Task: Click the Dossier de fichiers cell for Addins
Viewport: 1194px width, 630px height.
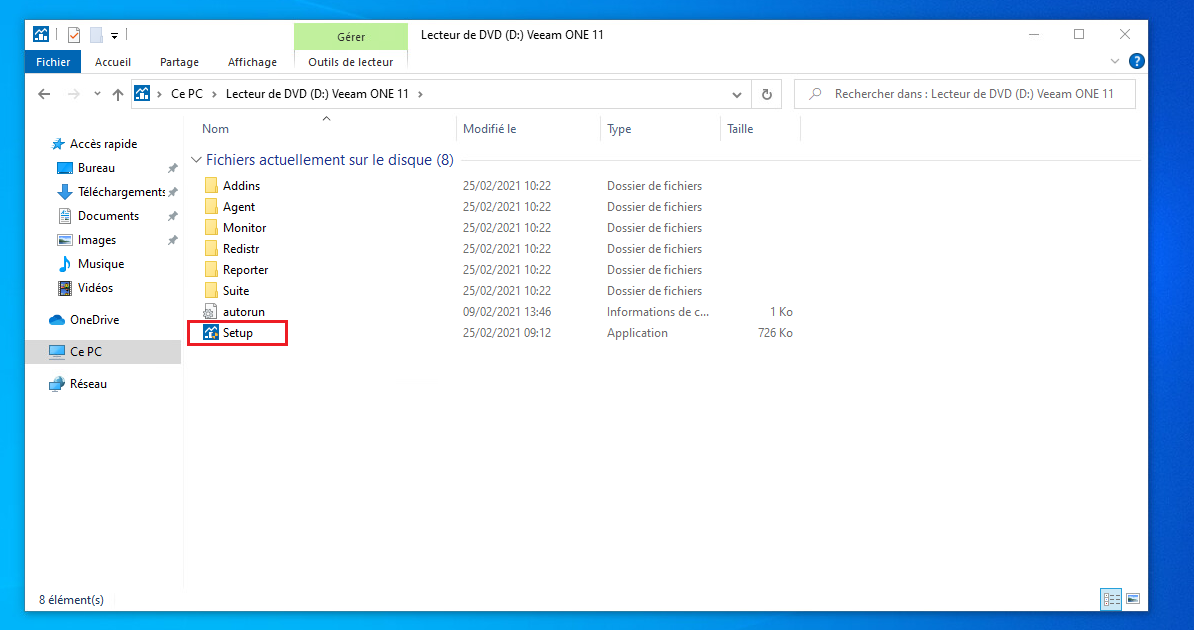Action: (x=654, y=186)
